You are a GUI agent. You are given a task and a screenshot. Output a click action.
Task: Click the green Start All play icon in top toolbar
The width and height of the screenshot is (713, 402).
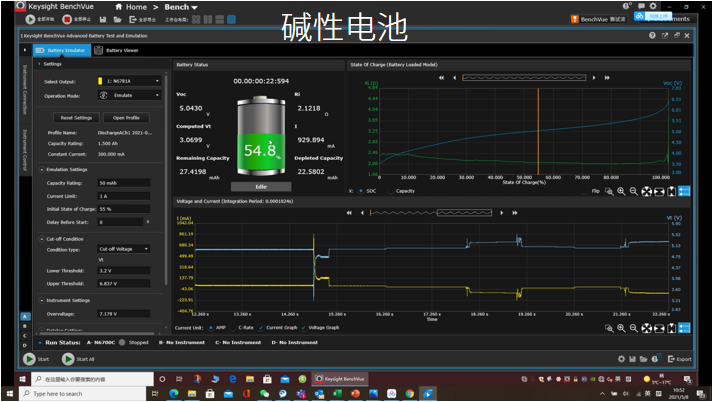click(30, 20)
